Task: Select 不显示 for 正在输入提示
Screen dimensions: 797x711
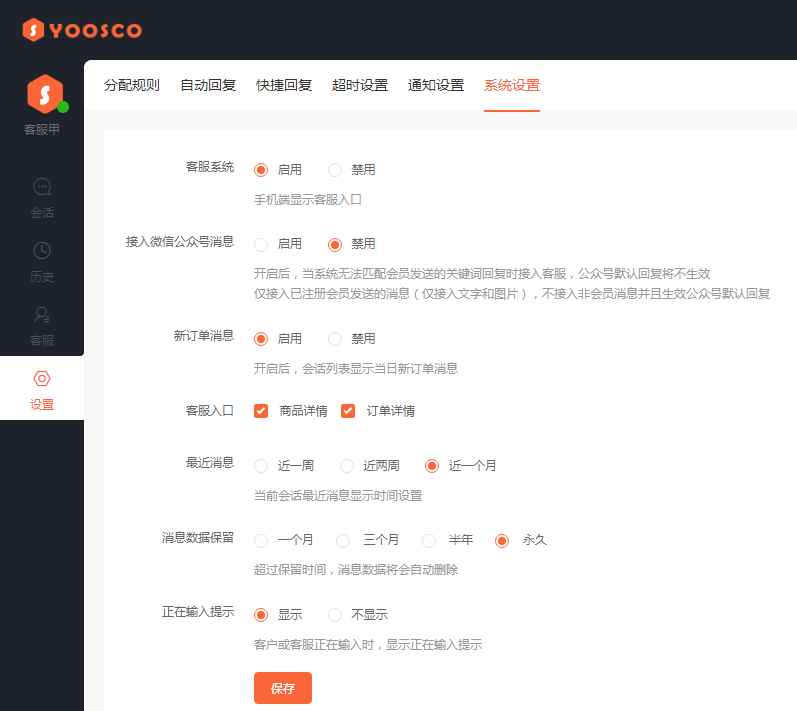Action: pyautogui.click(x=335, y=615)
